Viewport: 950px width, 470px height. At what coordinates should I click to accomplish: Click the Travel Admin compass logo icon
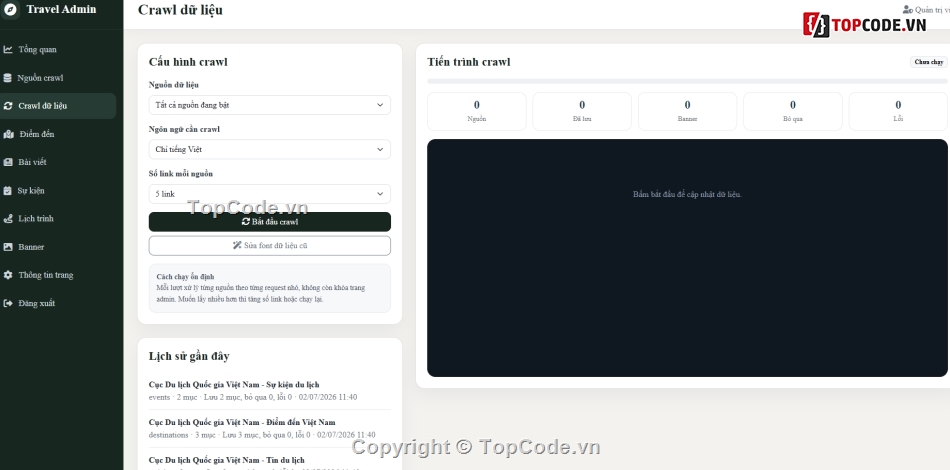click(10, 10)
